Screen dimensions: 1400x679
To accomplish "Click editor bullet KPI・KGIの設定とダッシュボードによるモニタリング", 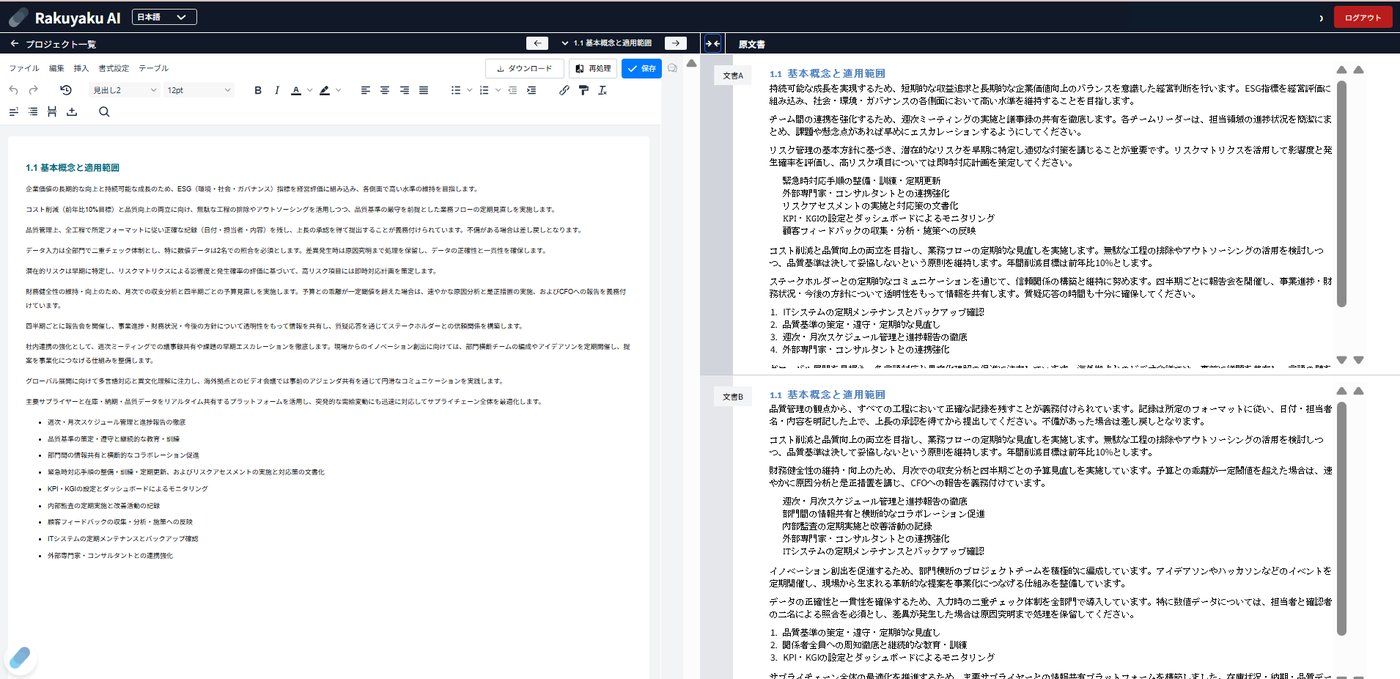I will [128, 489].
